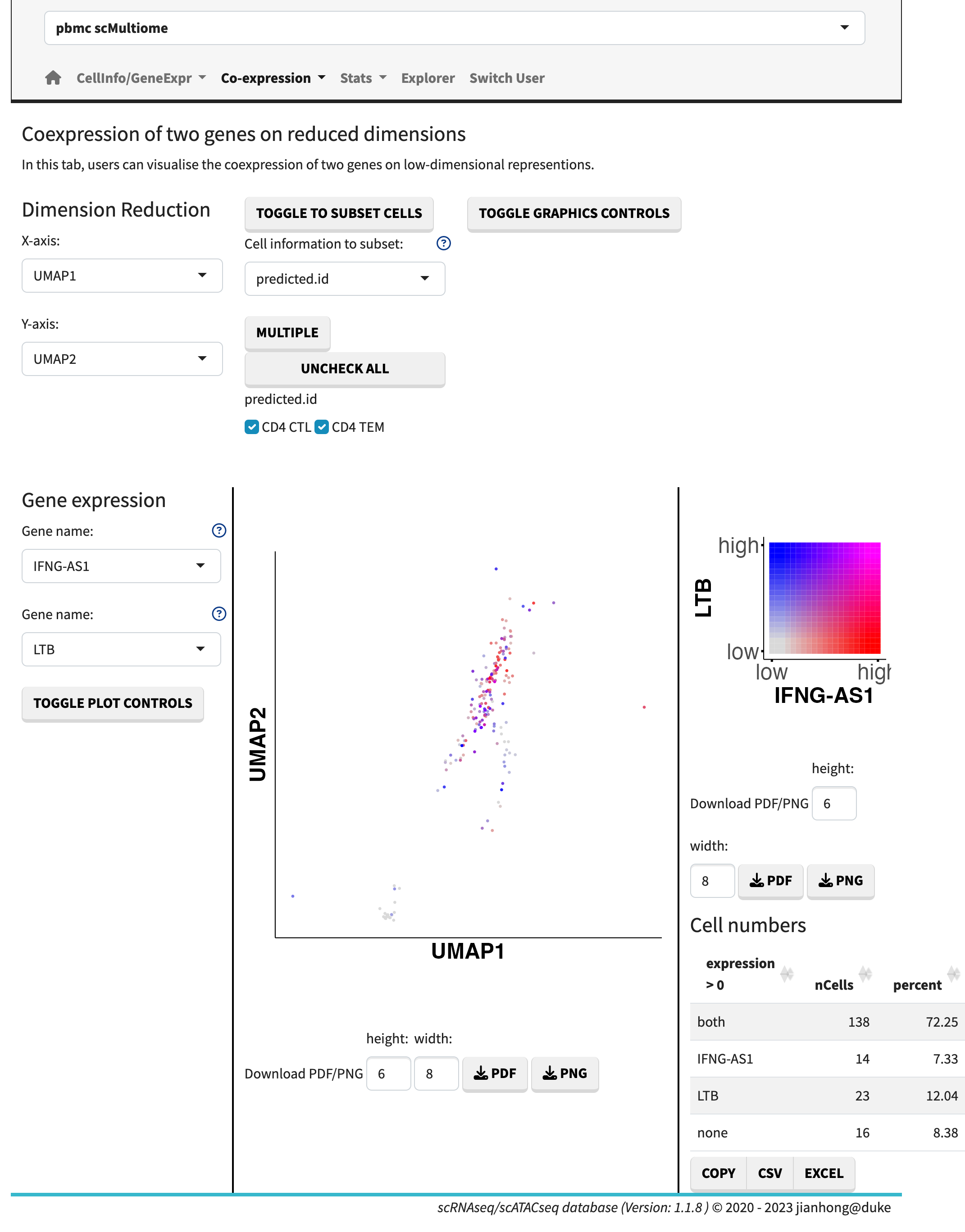Click help icon next to IFNG-AS1 gene name
Viewport: 965px width, 1232px height.
[x=218, y=531]
